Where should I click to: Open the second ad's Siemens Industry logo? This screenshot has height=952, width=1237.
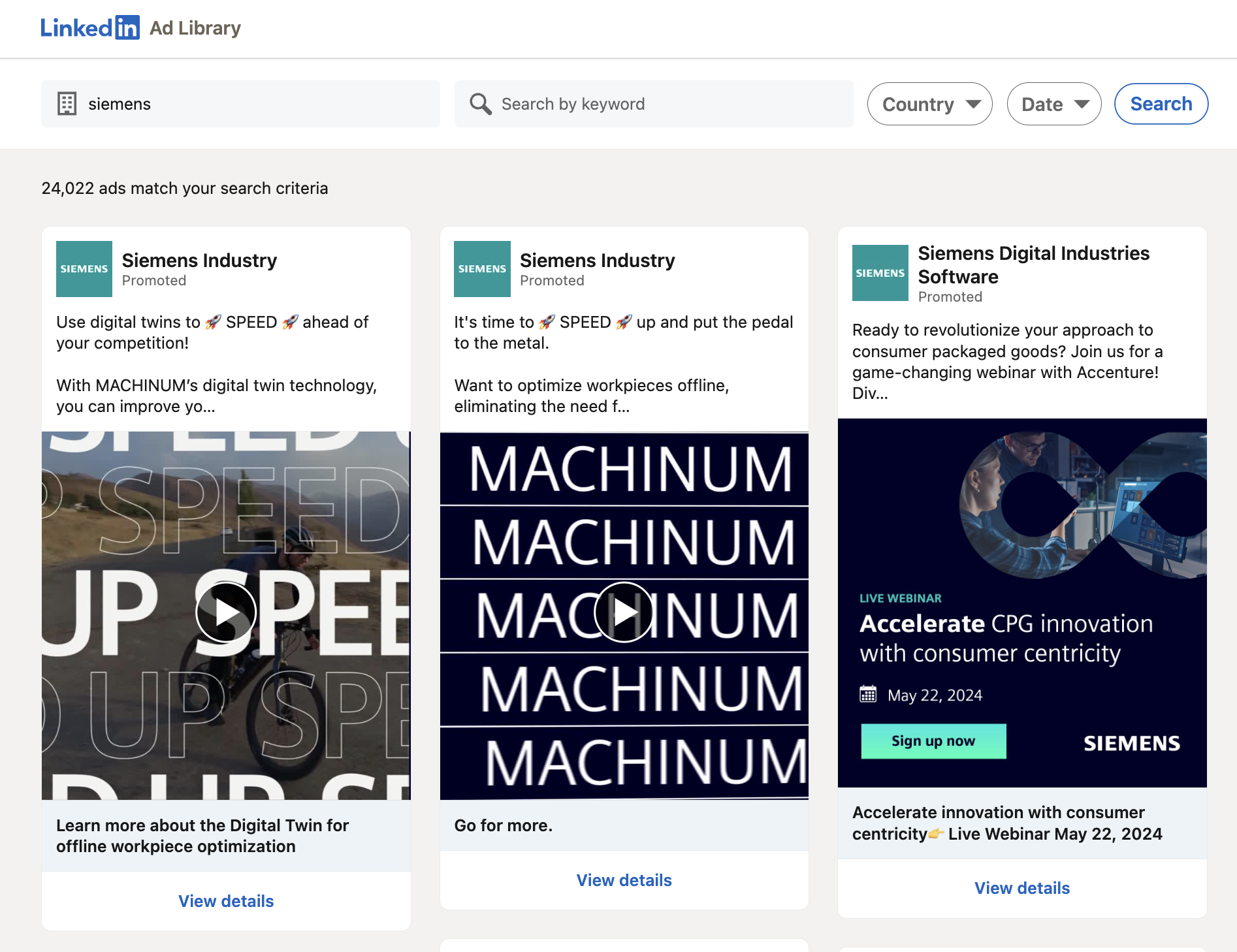[482, 269]
